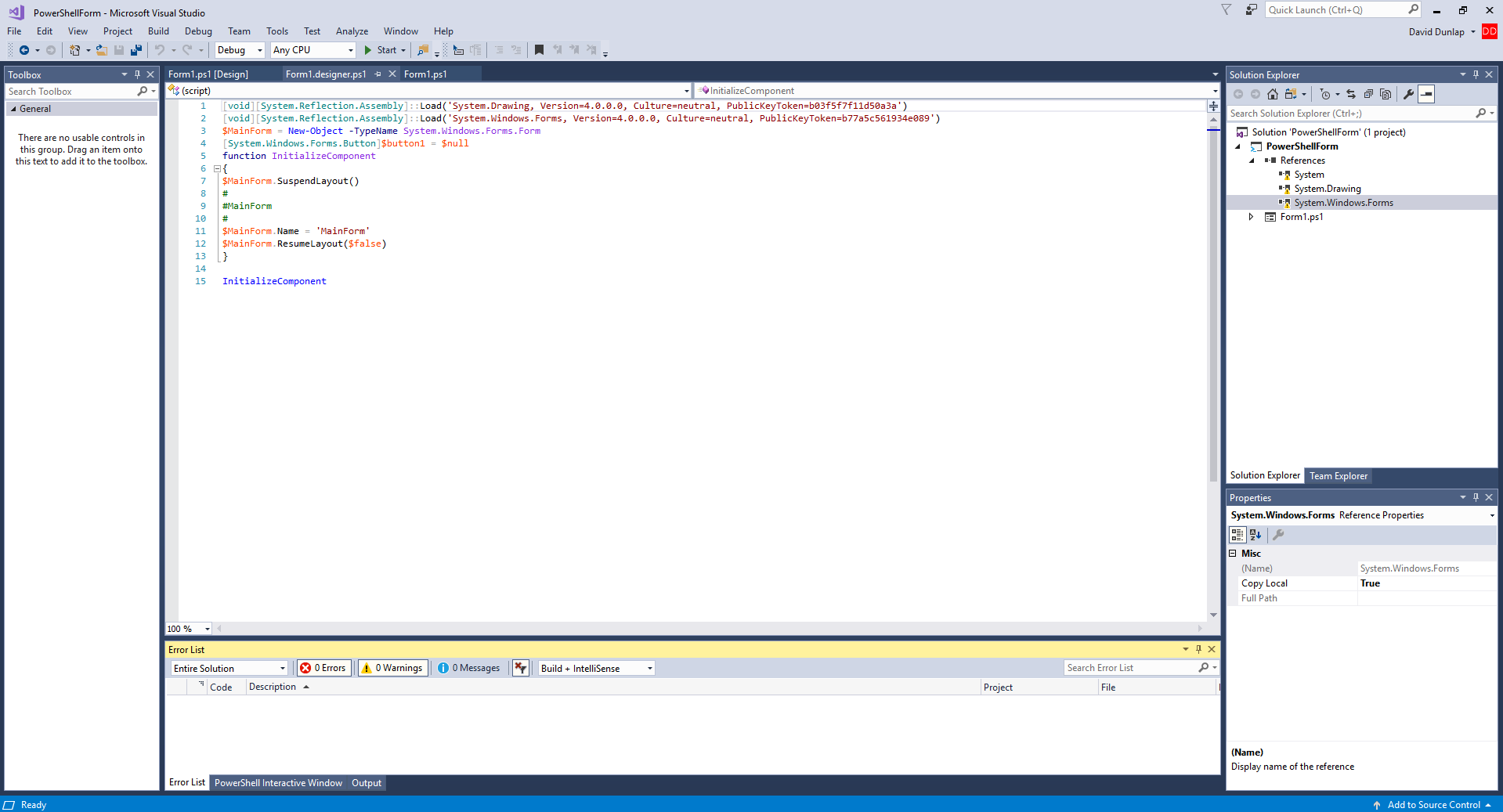Toggle Preview Selected Items in Solution Explorer

tap(1386, 95)
